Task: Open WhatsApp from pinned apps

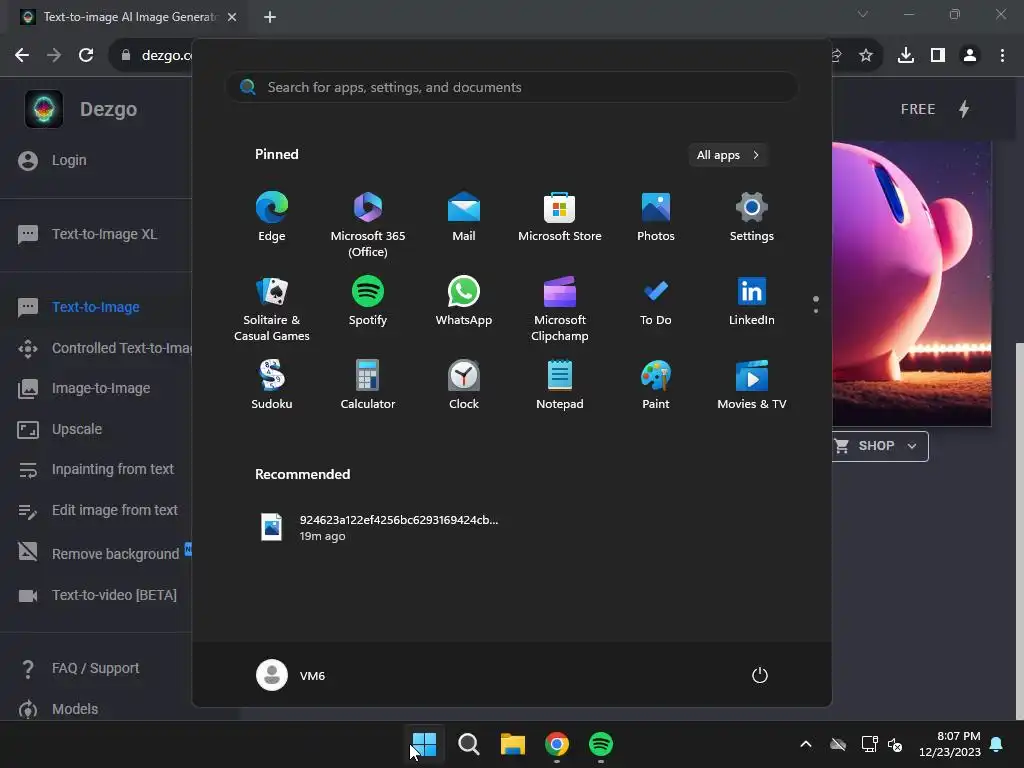Action: click(464, 301)
